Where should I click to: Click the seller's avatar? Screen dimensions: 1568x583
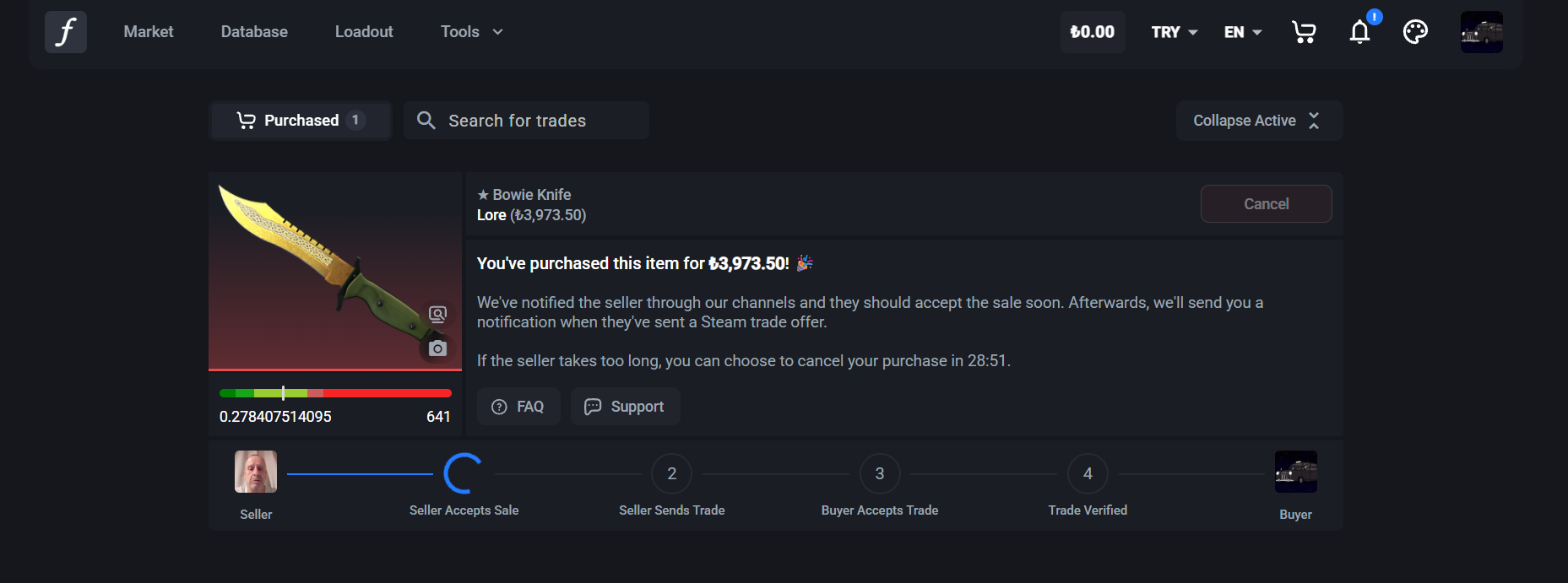click(x=256, y=472)
